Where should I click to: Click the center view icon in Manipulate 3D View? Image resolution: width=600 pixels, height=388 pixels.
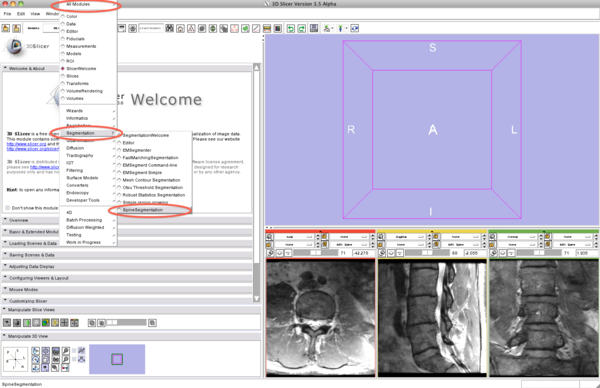[46, 351]
